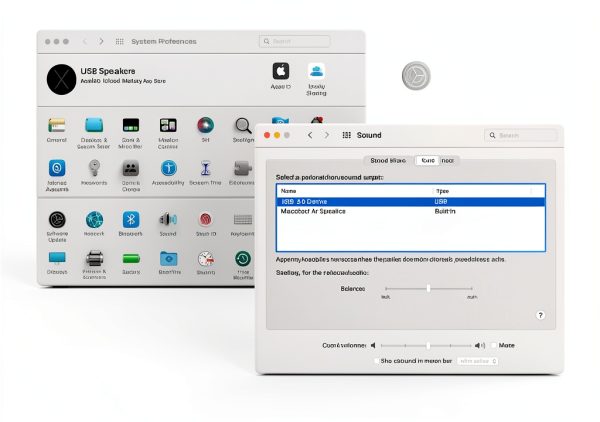Screen dimensions: 600x422
Task: Click the high volume speaker icon
Action: tap(480, 345)
